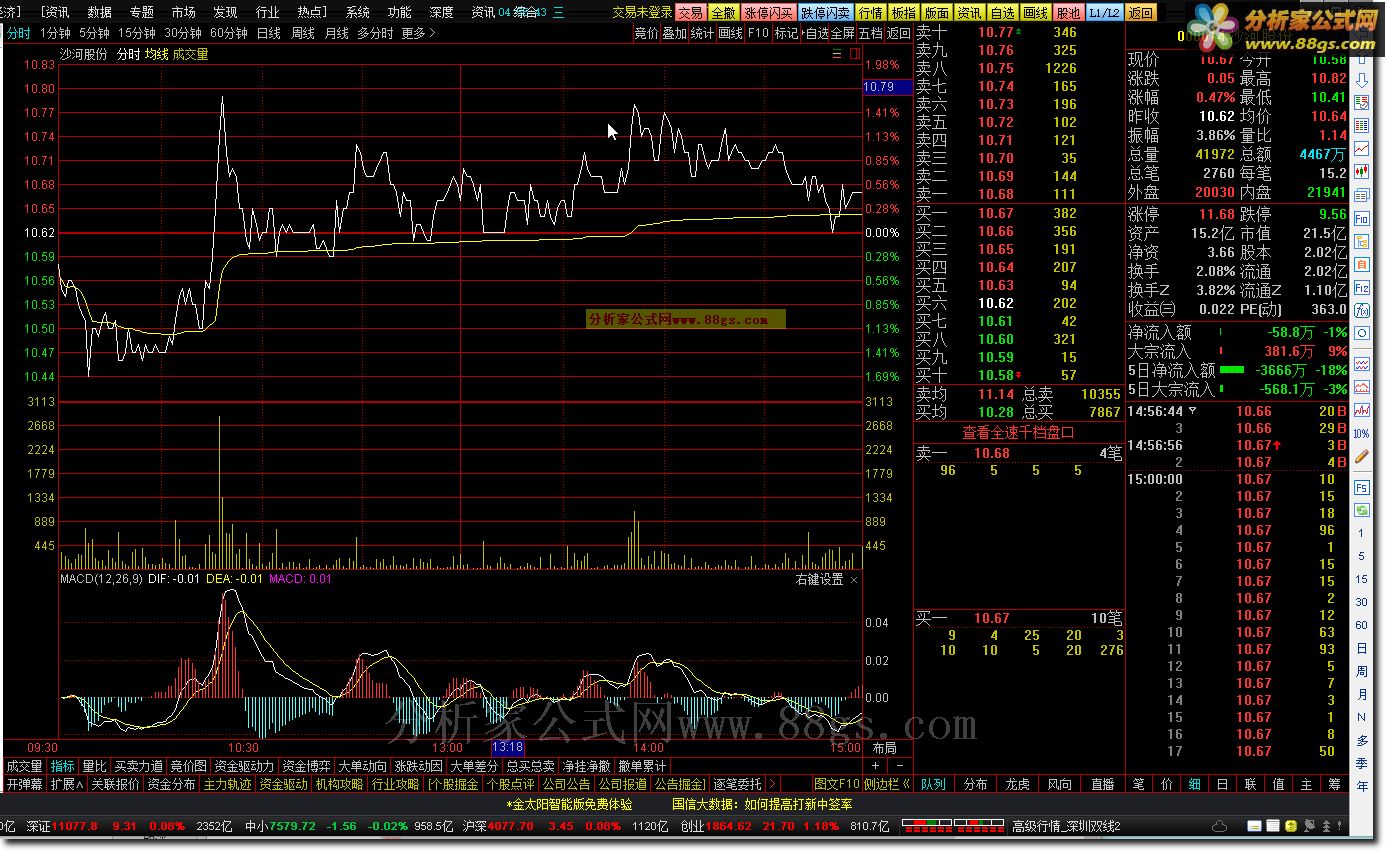Click the 13:18 time marker on axis
Image resolution: width=1387 pixels, height=852 pixels.
tap(508, 747)
